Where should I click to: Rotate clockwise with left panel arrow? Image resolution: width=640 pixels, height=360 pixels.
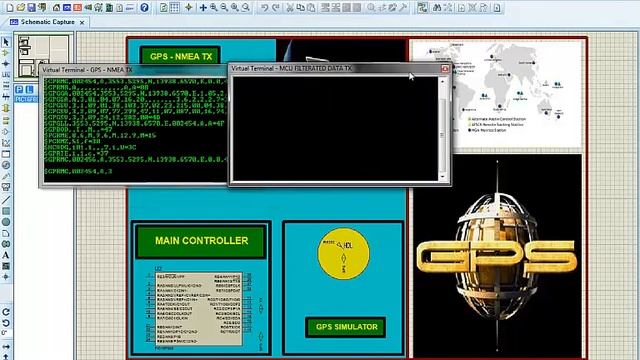[x=6, y=312]
